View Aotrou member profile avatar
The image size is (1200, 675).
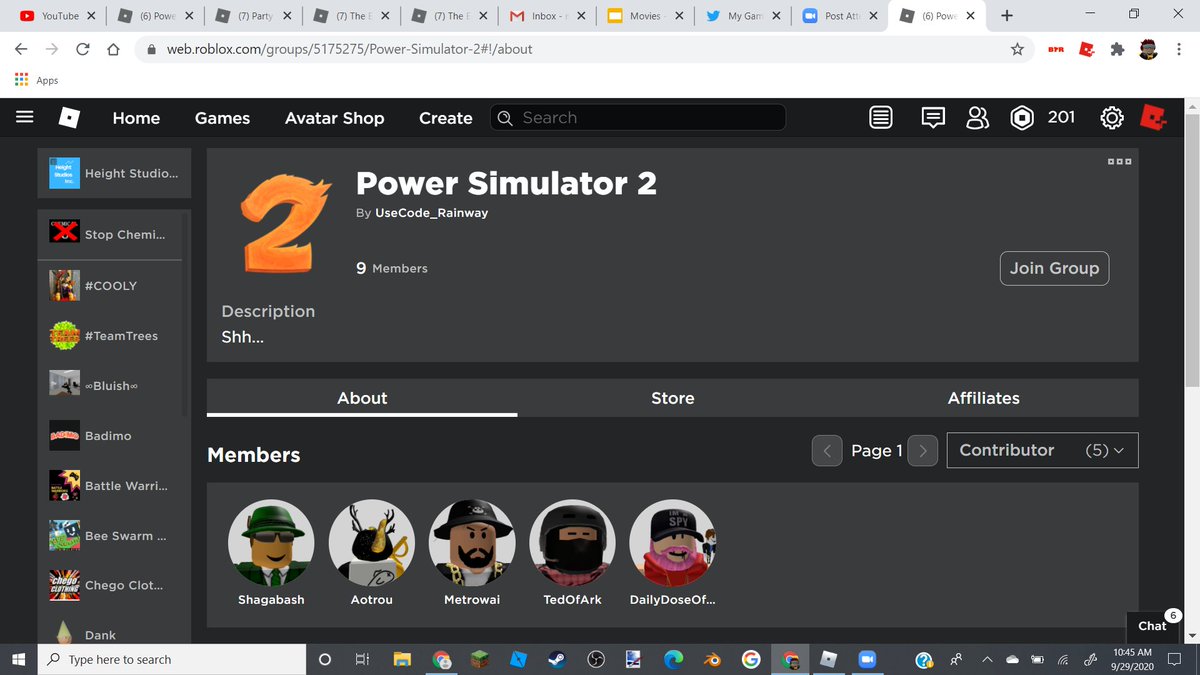[x=371, y=543]
